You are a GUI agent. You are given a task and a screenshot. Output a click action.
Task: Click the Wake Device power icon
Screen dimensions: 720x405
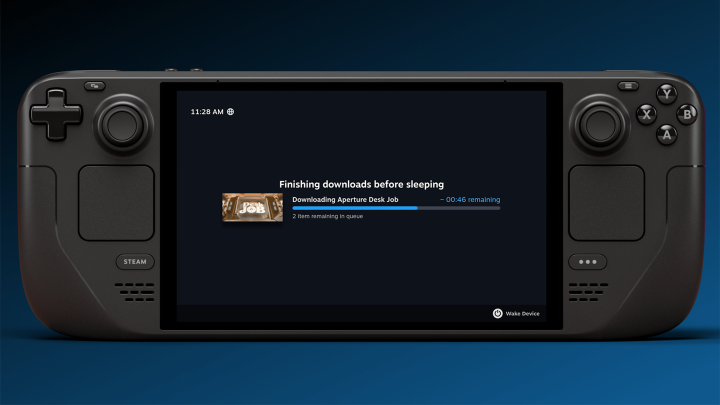pos(497,313)
